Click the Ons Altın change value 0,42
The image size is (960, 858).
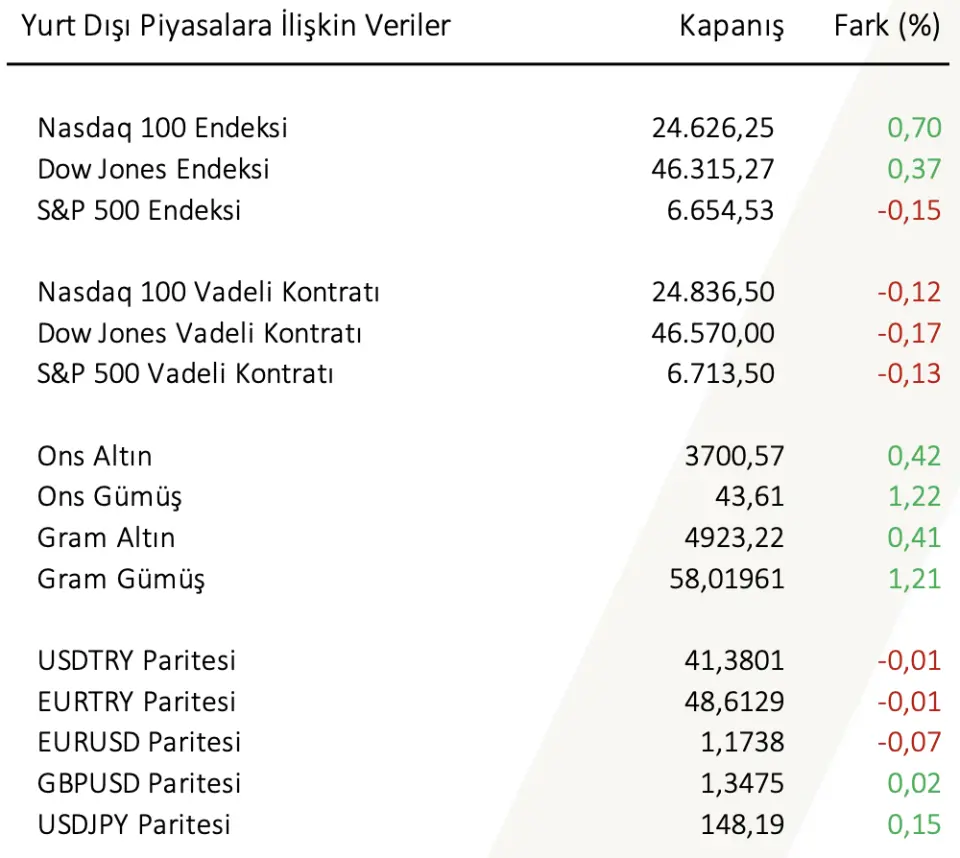914,456
